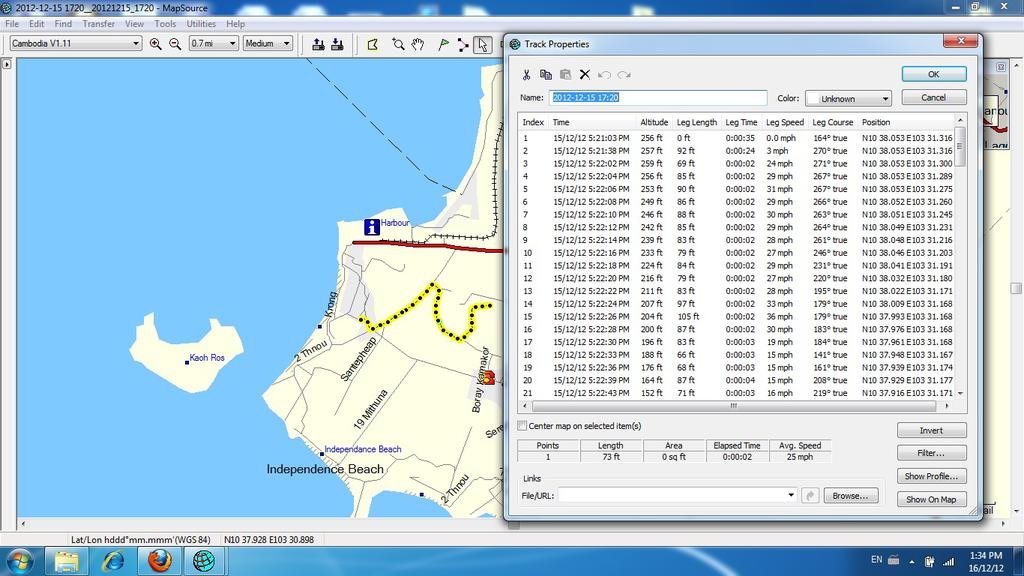1024x576 pixels.
Task: Click Copy icon in Track Properties
Action: click(546, 74)
